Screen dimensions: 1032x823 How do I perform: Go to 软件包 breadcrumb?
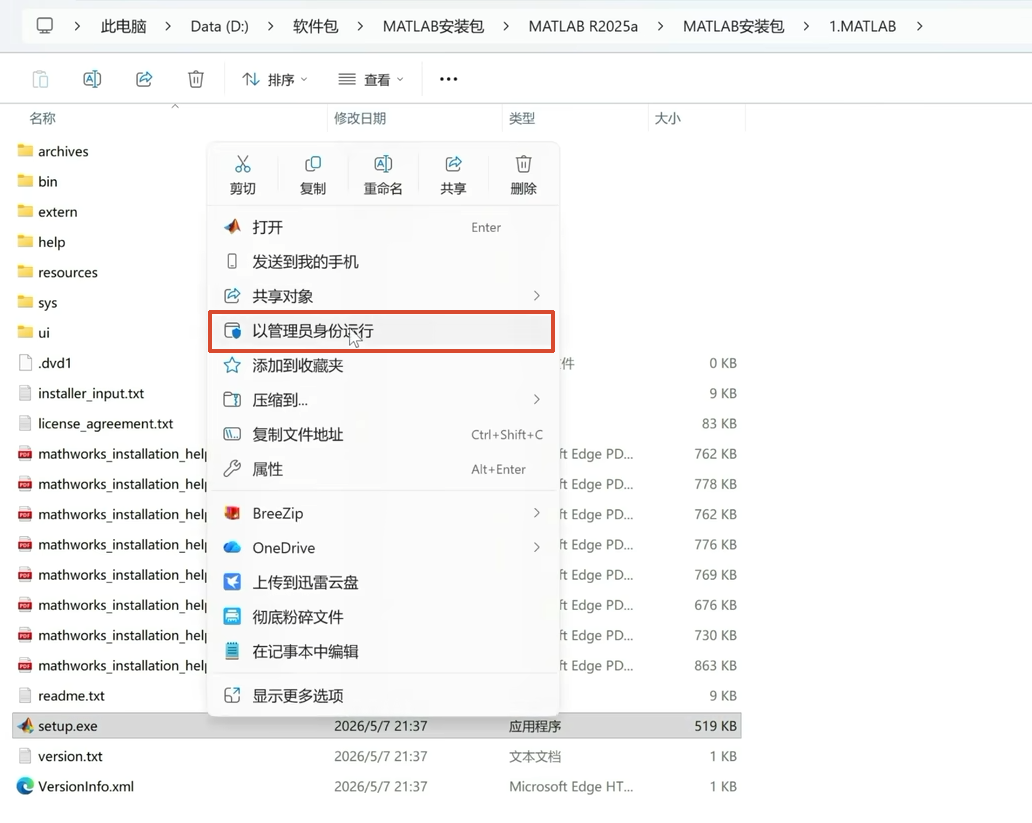pyautogui.click(x=316, y=26)
